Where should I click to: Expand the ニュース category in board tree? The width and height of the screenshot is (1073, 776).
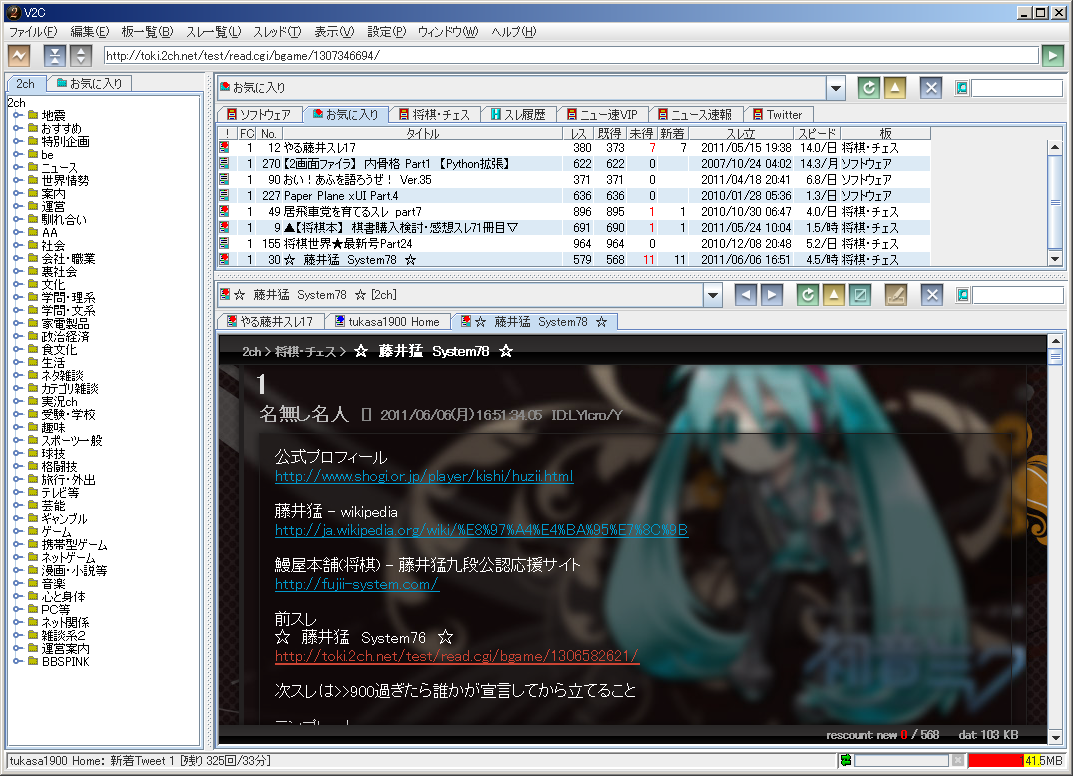pyautogui.click(x=18, y=168)
